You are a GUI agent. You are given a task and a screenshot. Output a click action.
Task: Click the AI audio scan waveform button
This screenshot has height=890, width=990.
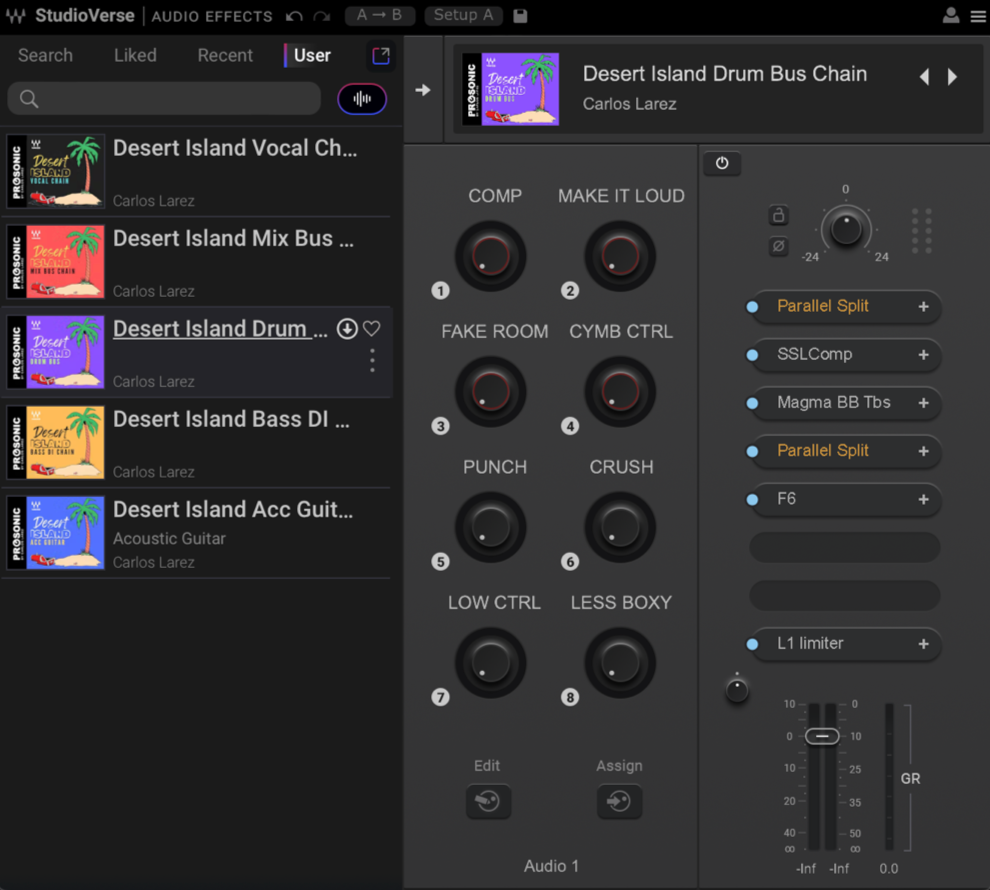pos(362,99)
